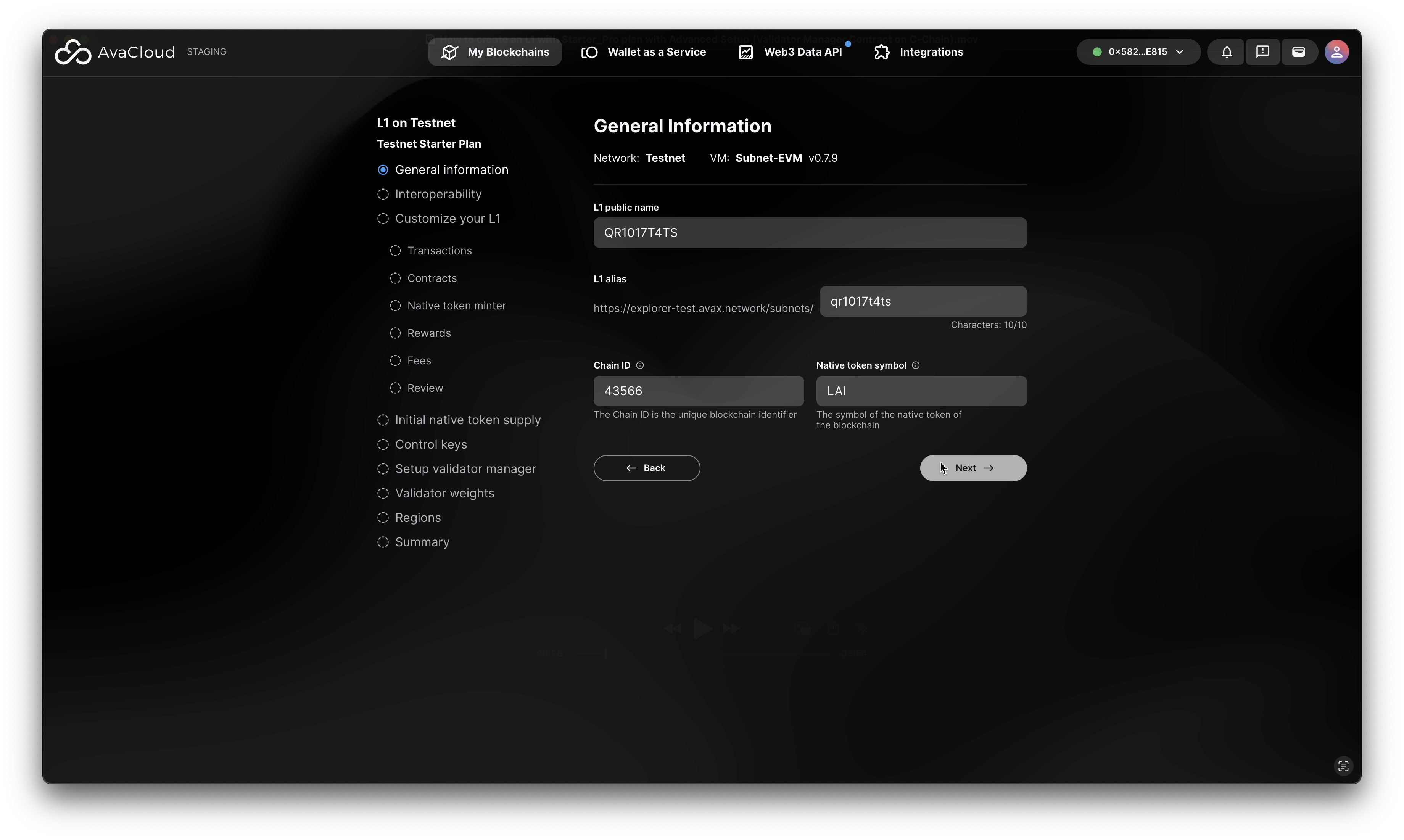
Task: Click the L1 public name field
Action: 810,233
